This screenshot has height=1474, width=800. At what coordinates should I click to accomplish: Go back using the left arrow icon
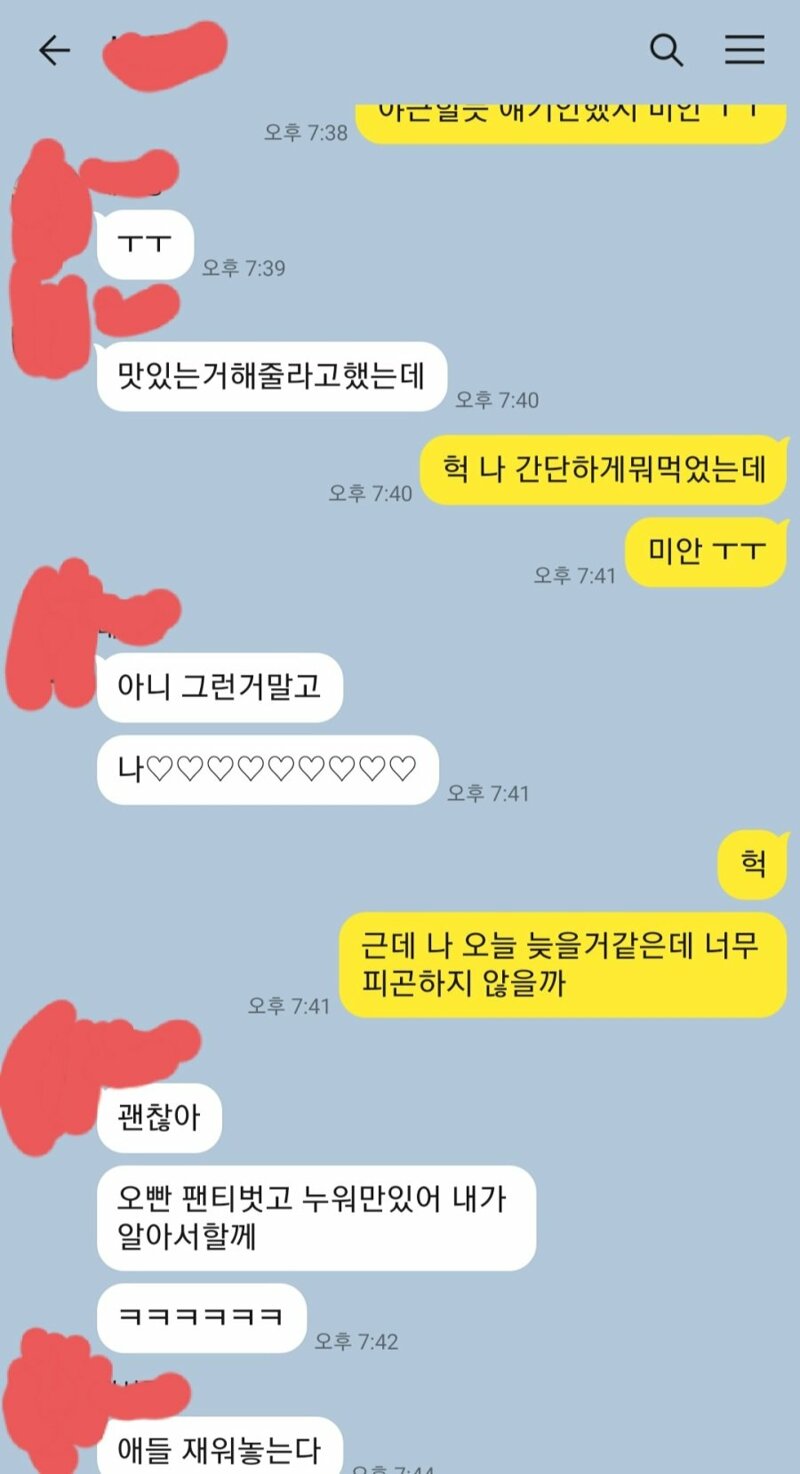(54, 50)
